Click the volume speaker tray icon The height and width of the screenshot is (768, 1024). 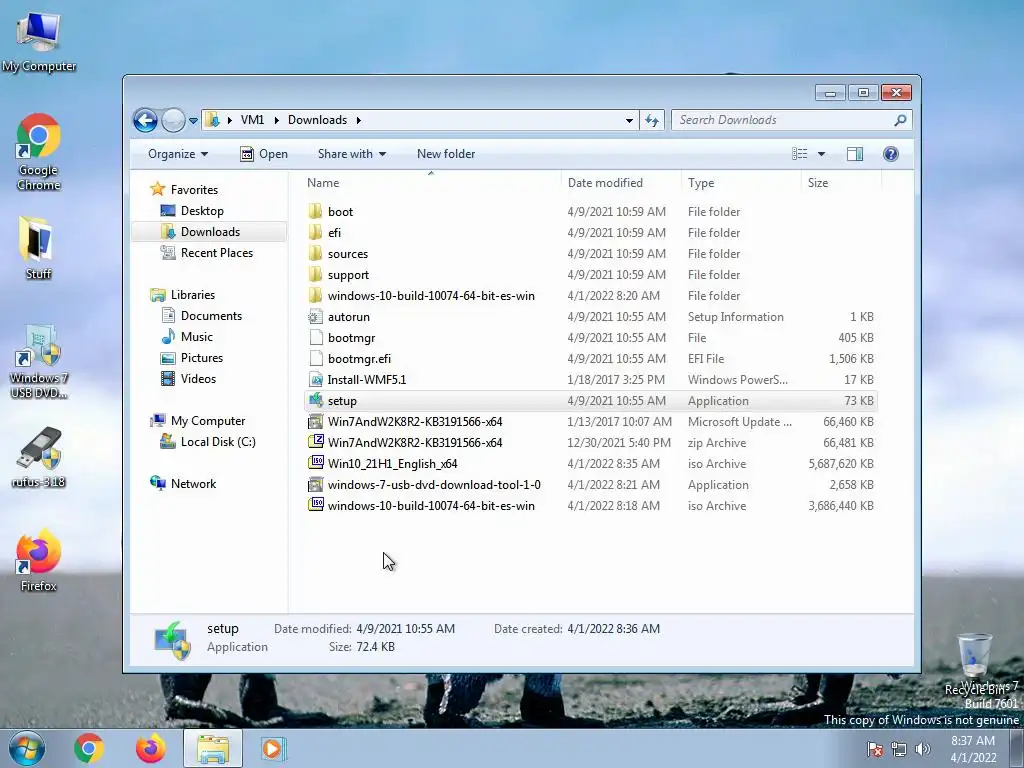point(923,749)
